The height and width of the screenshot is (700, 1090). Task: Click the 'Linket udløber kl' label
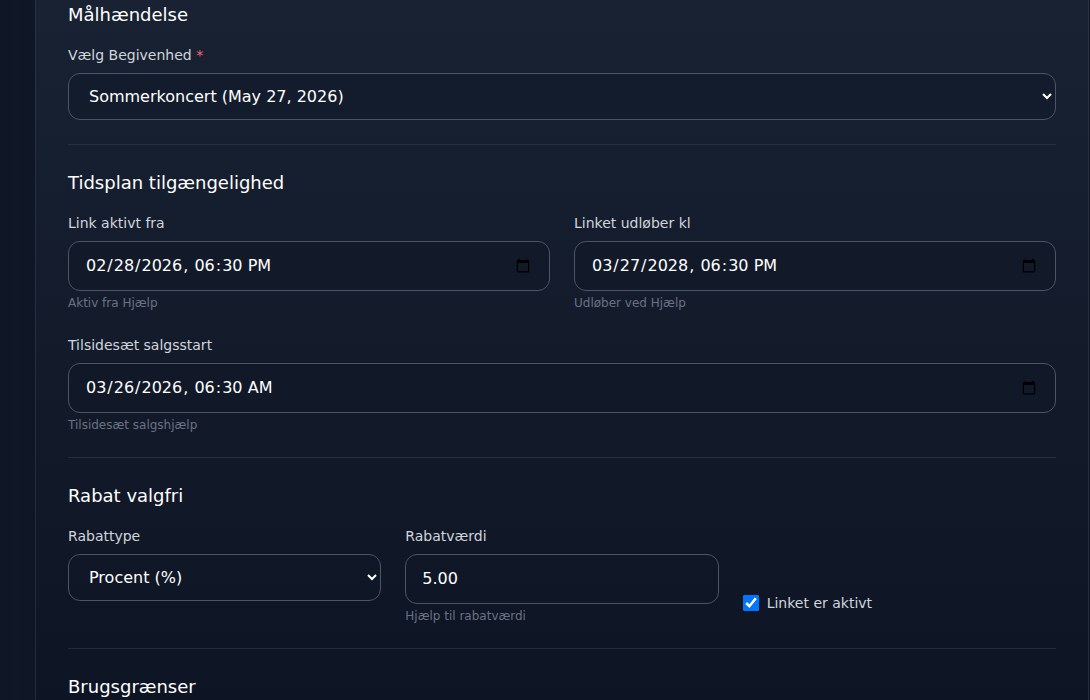(632, 223)
